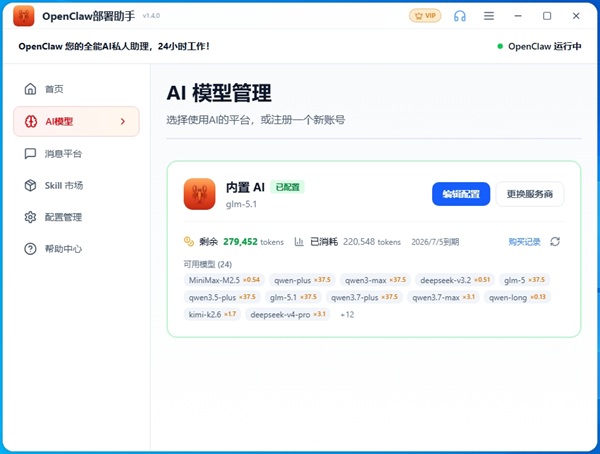
Task: Click the green running status dot
Action: [500, 46]
